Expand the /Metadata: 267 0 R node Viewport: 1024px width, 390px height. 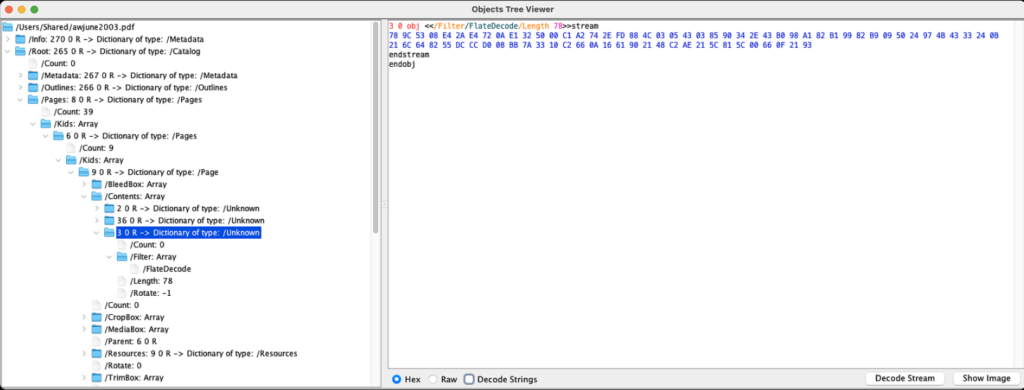(x=20, y=76)
